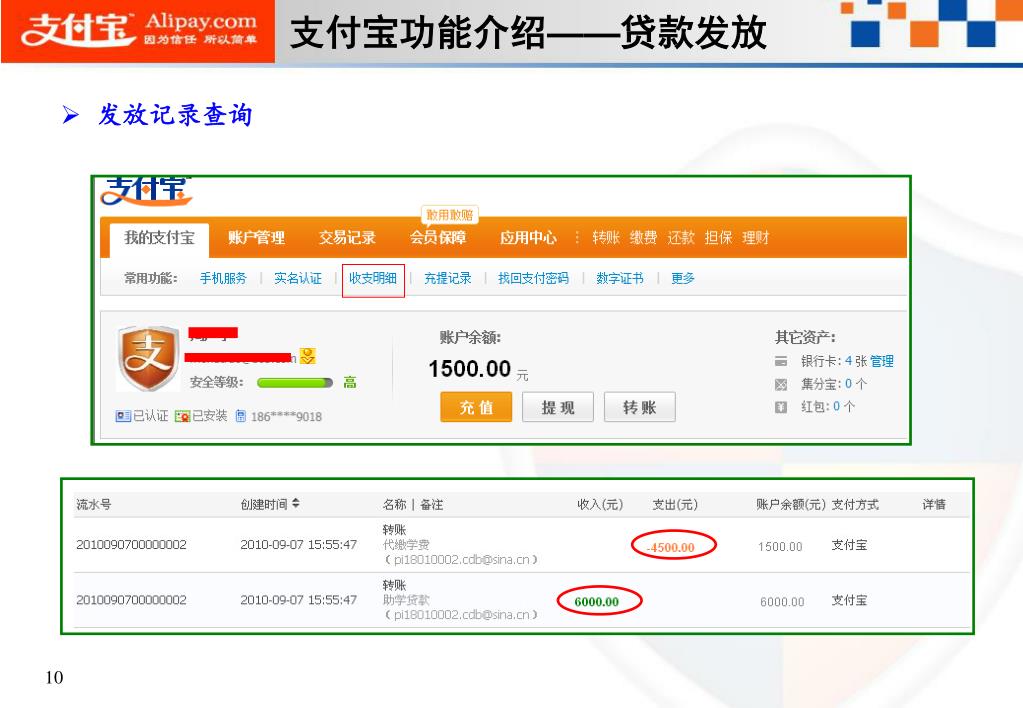Click the masked phone number 186****9018
This screenshot has width=1023, height=708.
click(286, 416)
